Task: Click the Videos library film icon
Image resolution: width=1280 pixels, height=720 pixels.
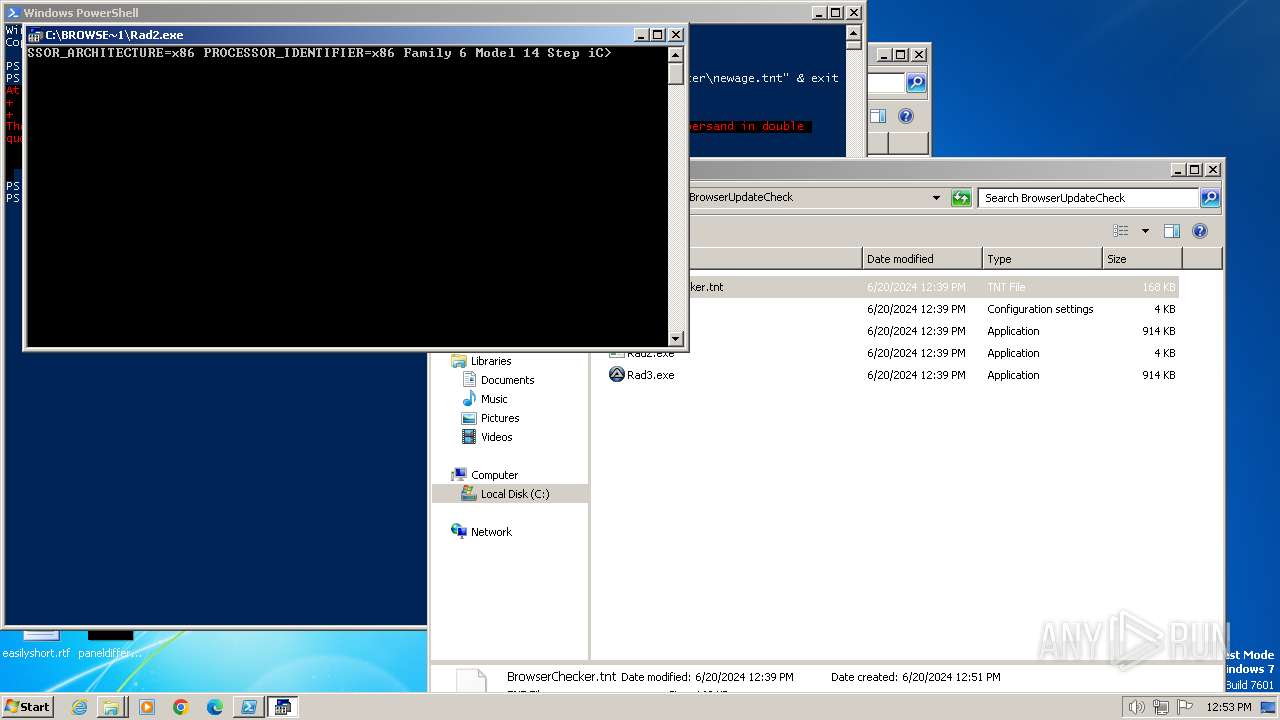Action: 469,437
